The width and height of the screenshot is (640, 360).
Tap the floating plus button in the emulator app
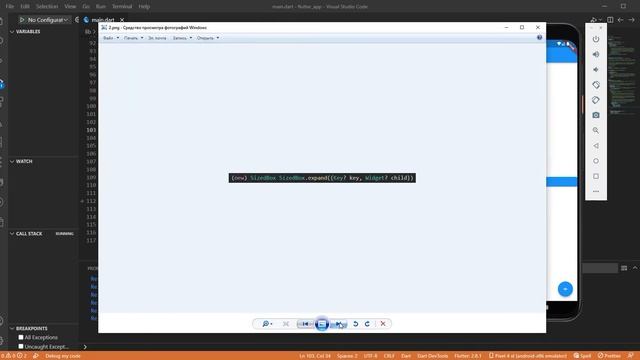(x=565, y=289)
